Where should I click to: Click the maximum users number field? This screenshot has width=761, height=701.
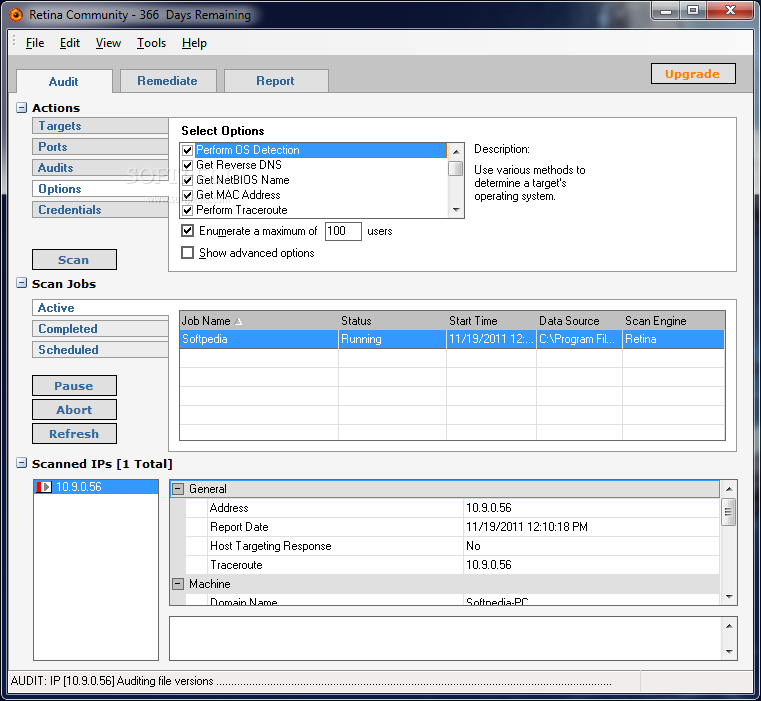(x=343, y=231)
